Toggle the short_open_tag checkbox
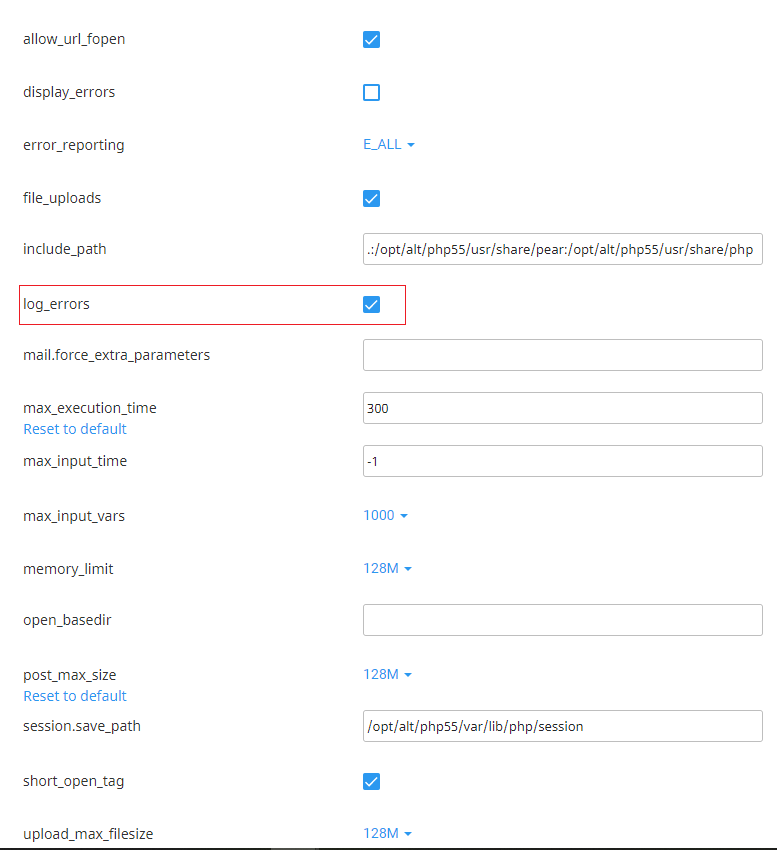Viewport: 777px width, 850px height. [x=371, y=782]
